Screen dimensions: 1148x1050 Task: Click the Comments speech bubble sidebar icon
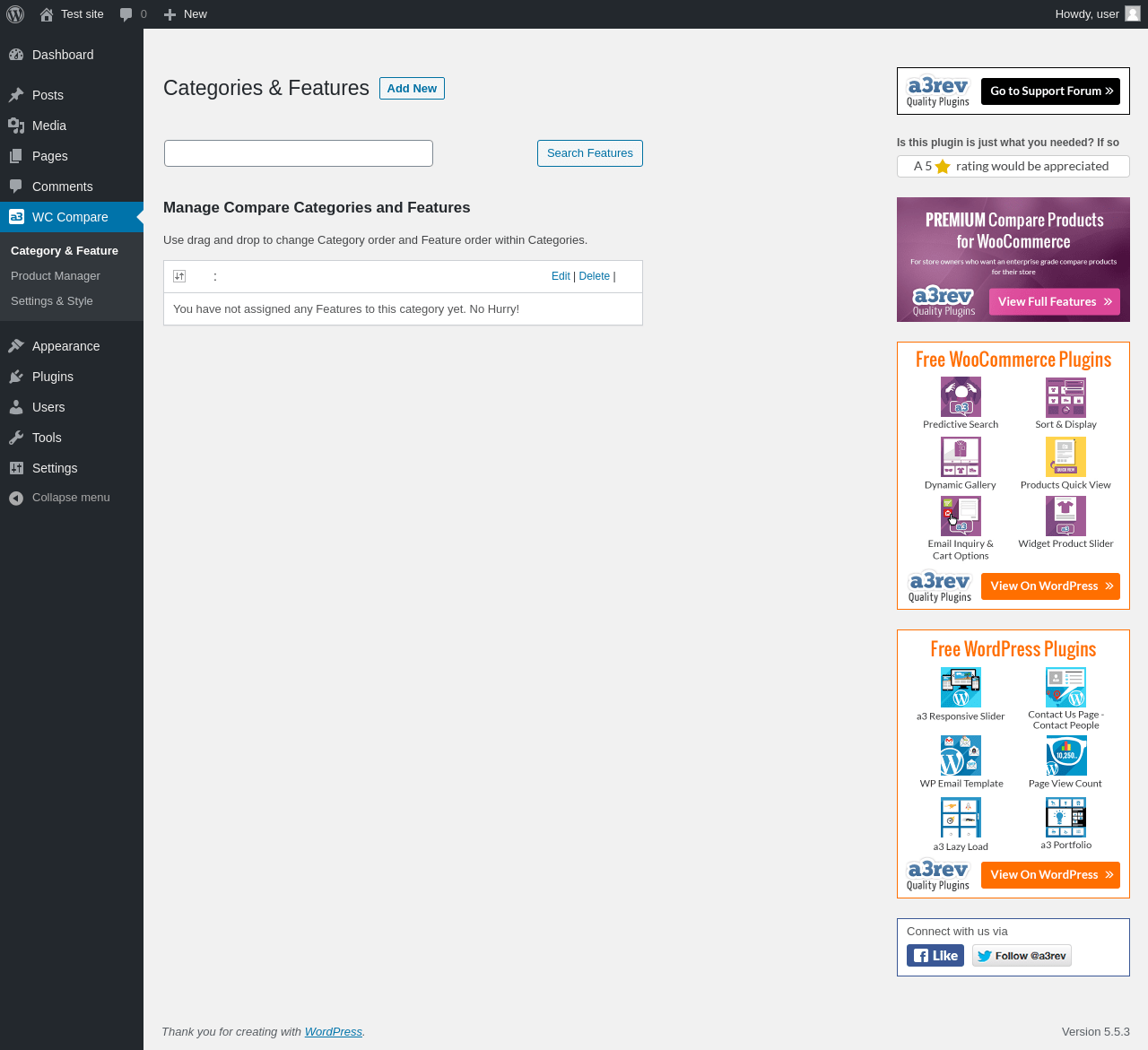coord(16,187)
